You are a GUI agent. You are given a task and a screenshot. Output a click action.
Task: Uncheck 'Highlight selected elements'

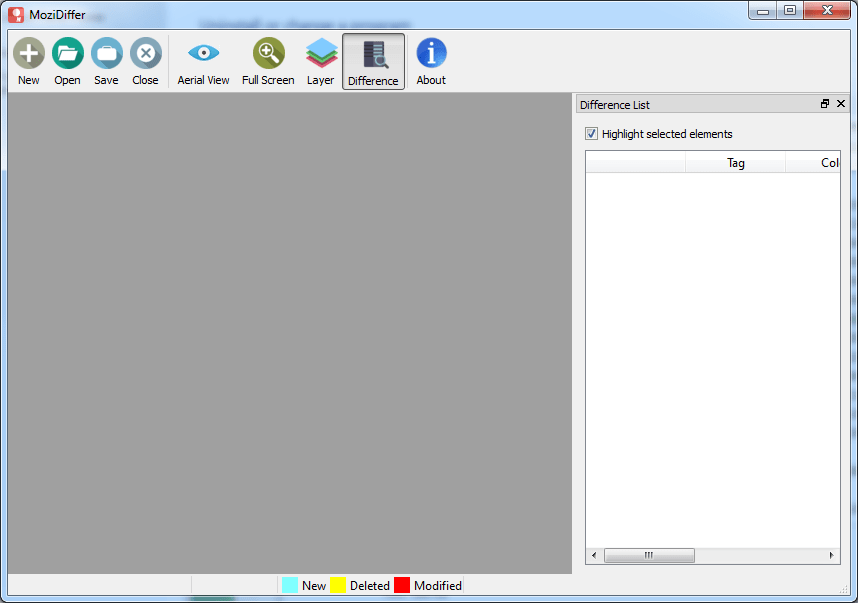pyautogui.click(x=591, y=133)
